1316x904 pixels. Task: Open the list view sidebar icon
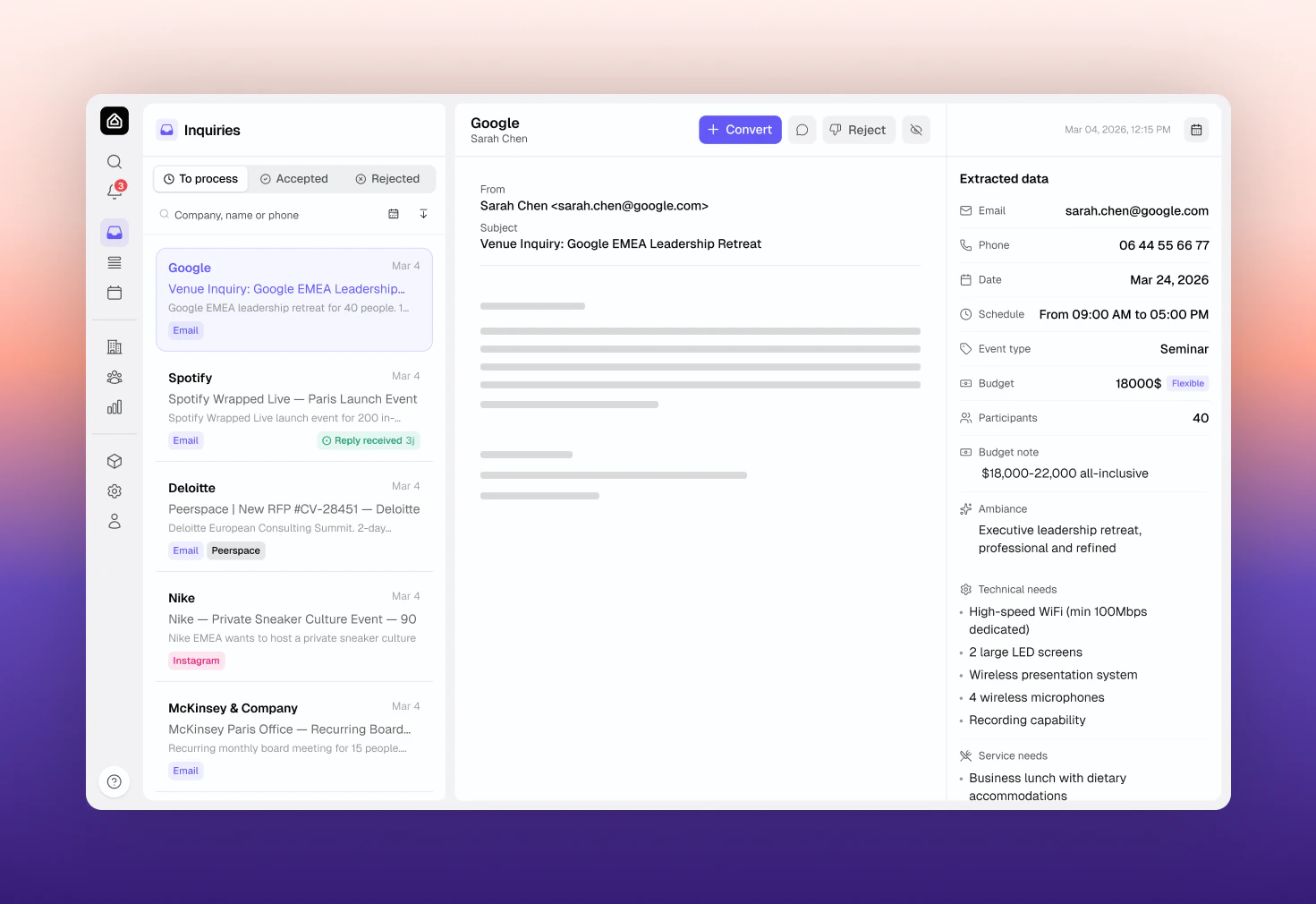pyautogui.click(x=115, y=263)
